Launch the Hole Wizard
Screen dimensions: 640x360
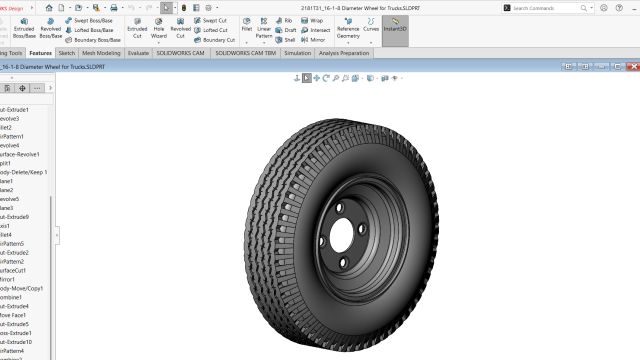(159, 28)
